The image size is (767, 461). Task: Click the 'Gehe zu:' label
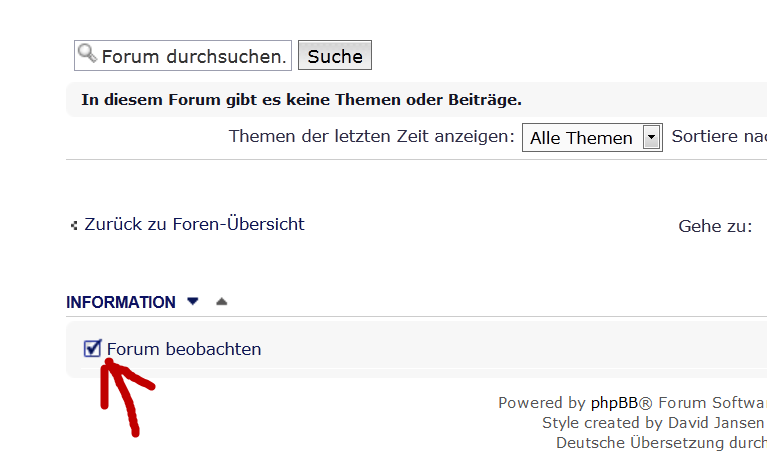click(x=715, y=226)
